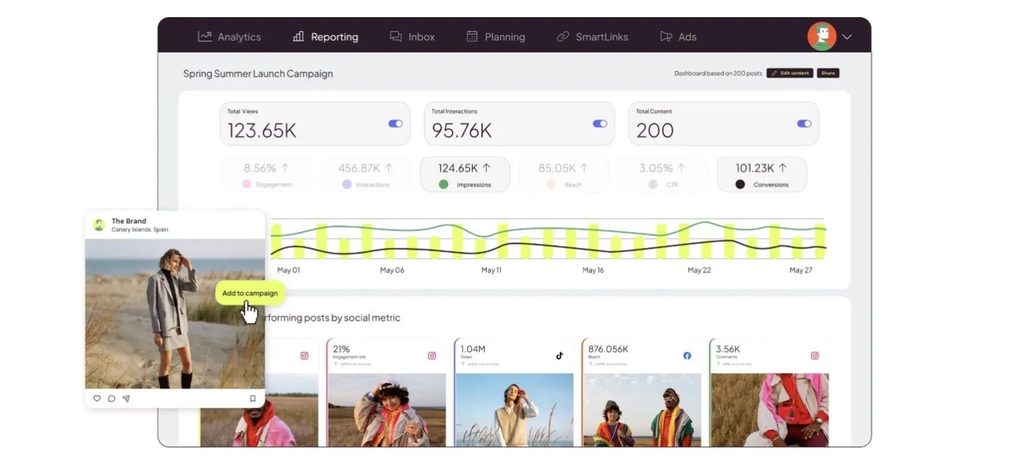The image size is (1024, 475).
Task: Click the Ads megaphone icon
Action: point(665,37)
